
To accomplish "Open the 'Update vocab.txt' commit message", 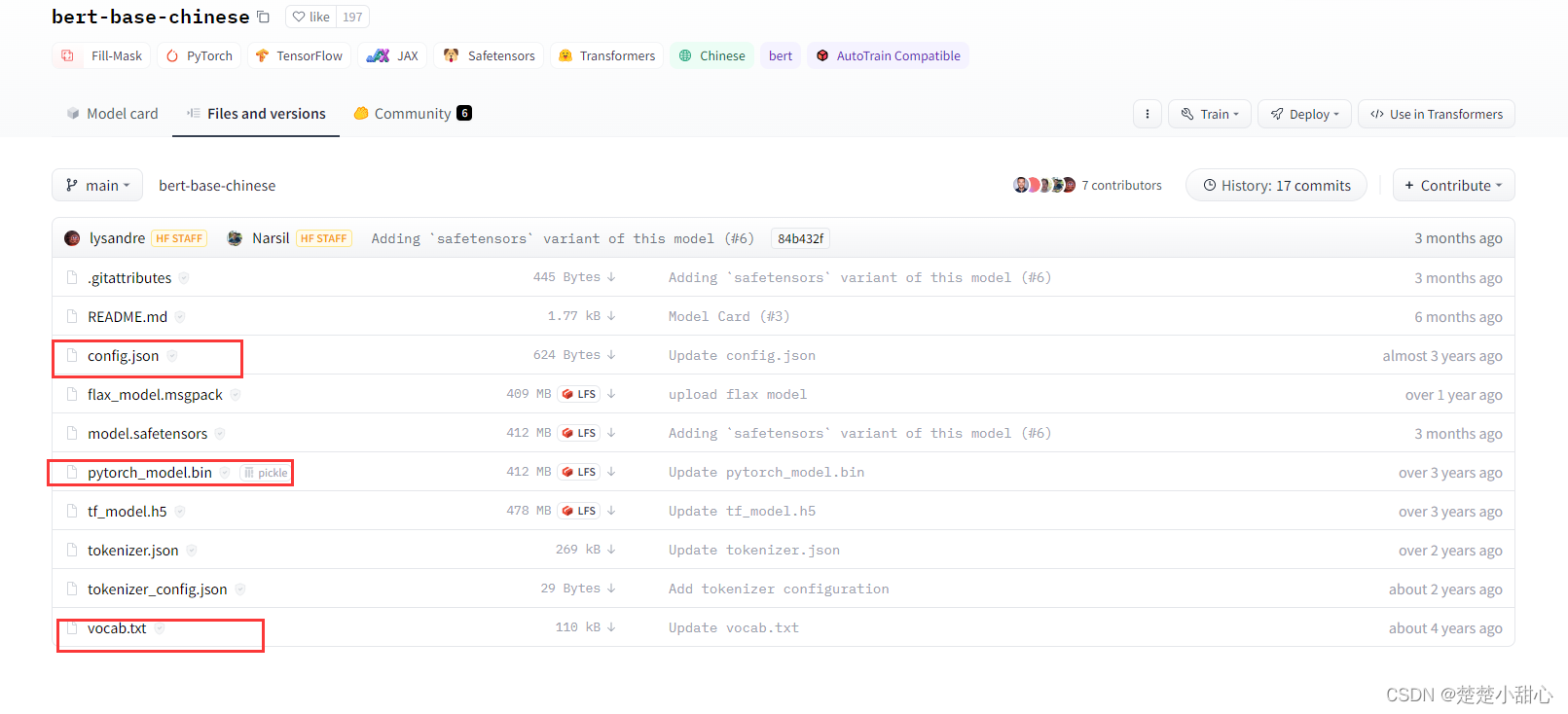I will tap(734, 627).
